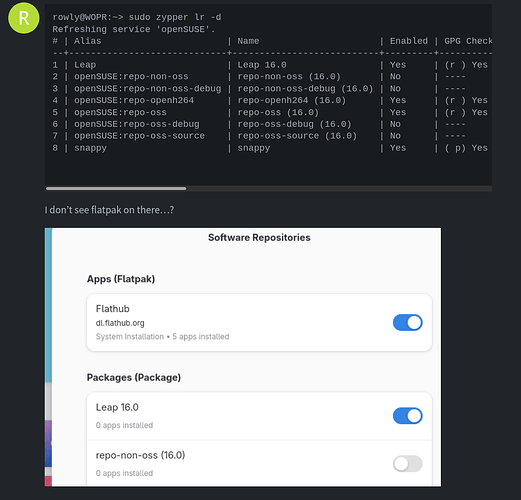Click "Refreshing service 'openSUSE'." text
The height and width of the screenshot is (500, 521).
tap(134, 29)
